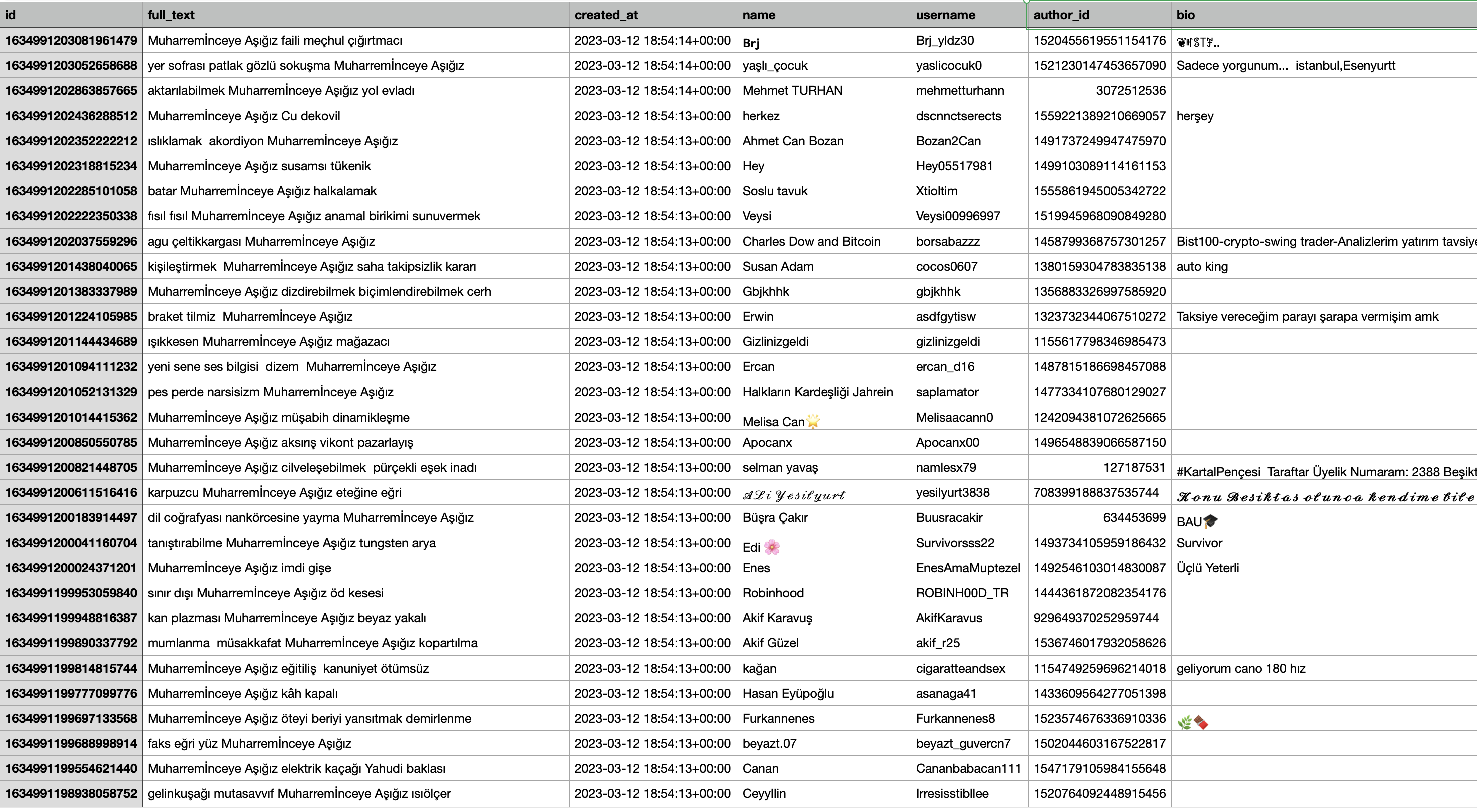Click bio cell 'geliyorum cano 180 hız'

tap(1240, 669)
